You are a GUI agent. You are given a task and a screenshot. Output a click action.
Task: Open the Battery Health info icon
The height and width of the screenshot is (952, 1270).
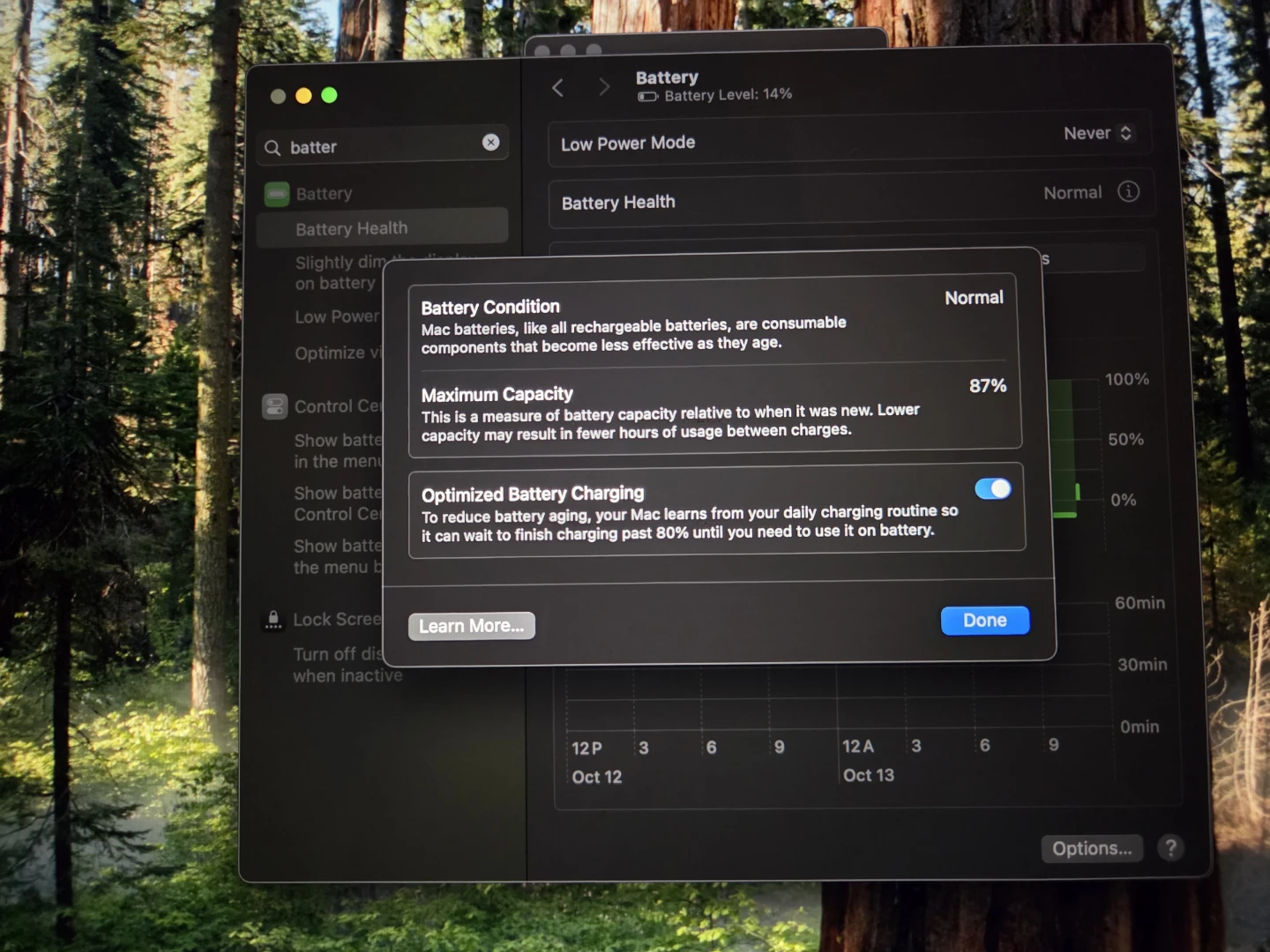coord(1128,191)
